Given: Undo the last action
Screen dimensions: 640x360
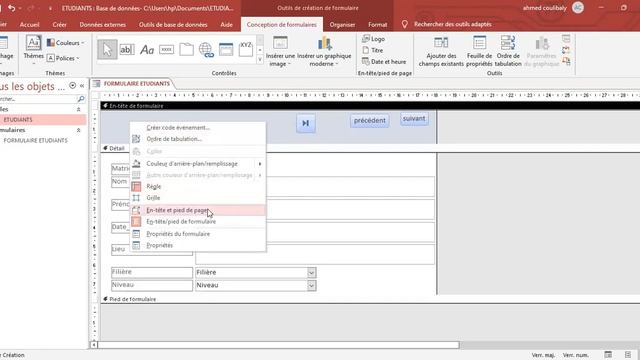Looking at the screenshot, I should (x=12, y=8).
